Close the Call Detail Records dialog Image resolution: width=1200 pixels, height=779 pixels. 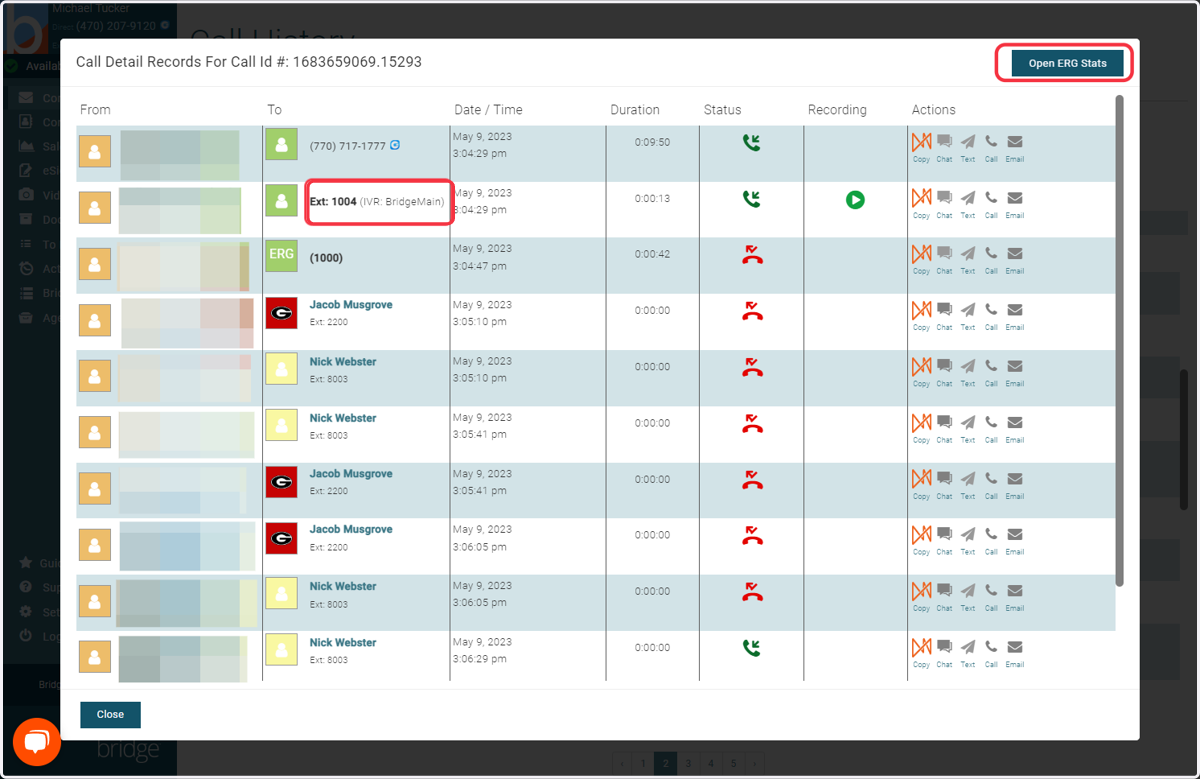tap(110, 714)
